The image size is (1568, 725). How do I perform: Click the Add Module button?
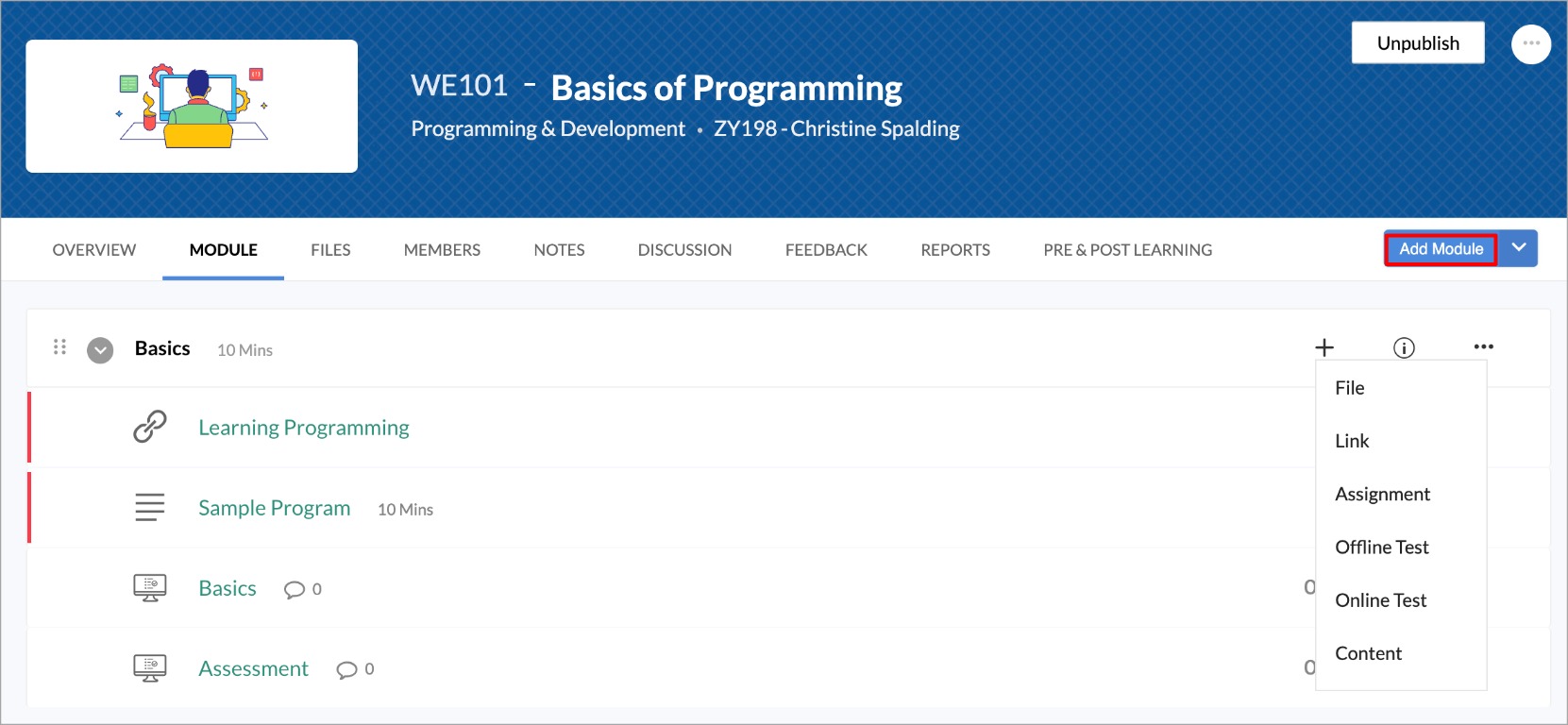1441,249
